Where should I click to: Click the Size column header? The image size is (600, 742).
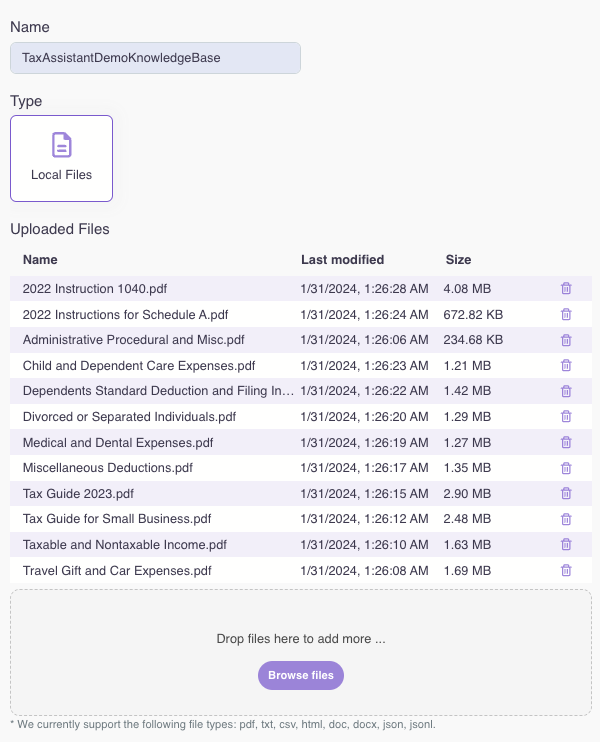pos(458,260)
